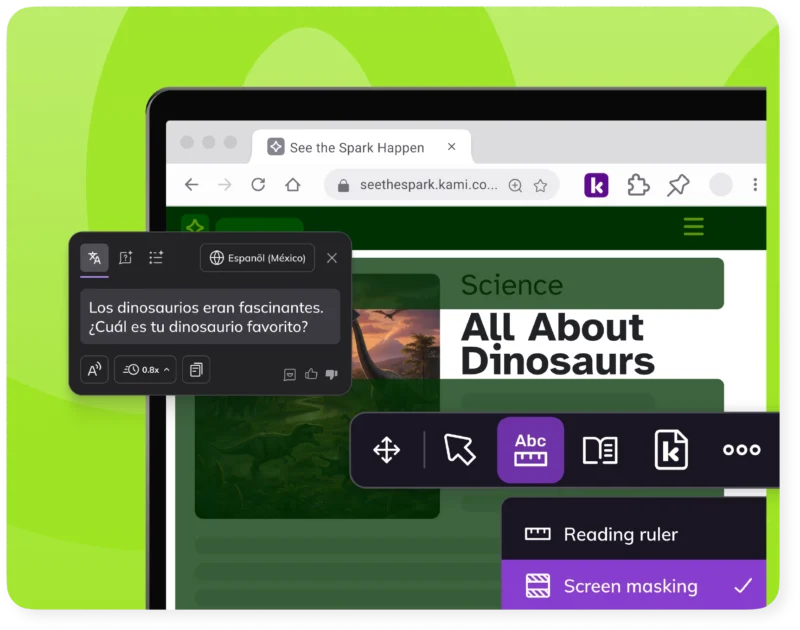Click the feedback comment icon in popup
This screenshot has width=800, height=630.
[290, 375]
